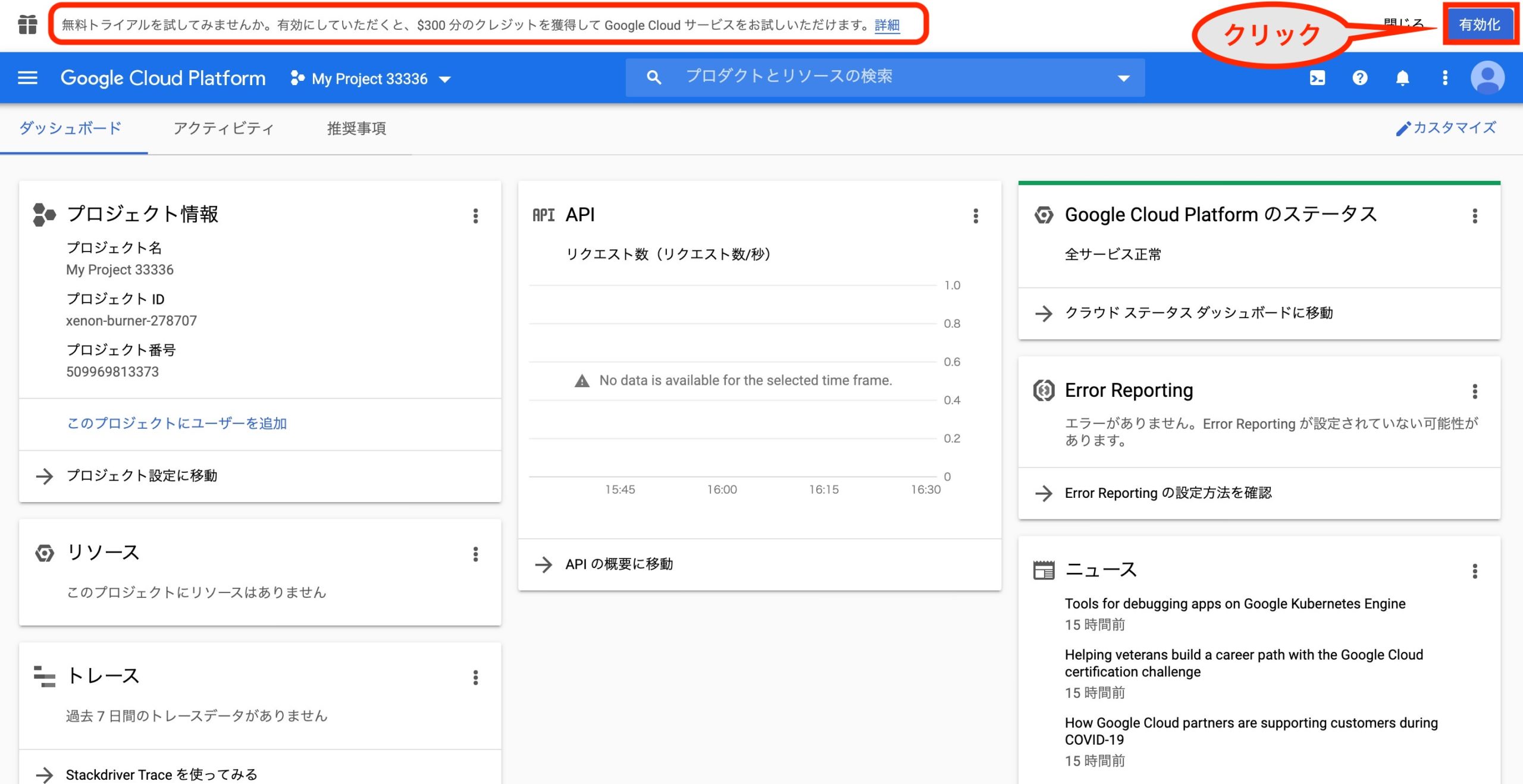Click the カスタマイズ button
Viewport: 1523px width, 784px height.
tap(1446, 128)
